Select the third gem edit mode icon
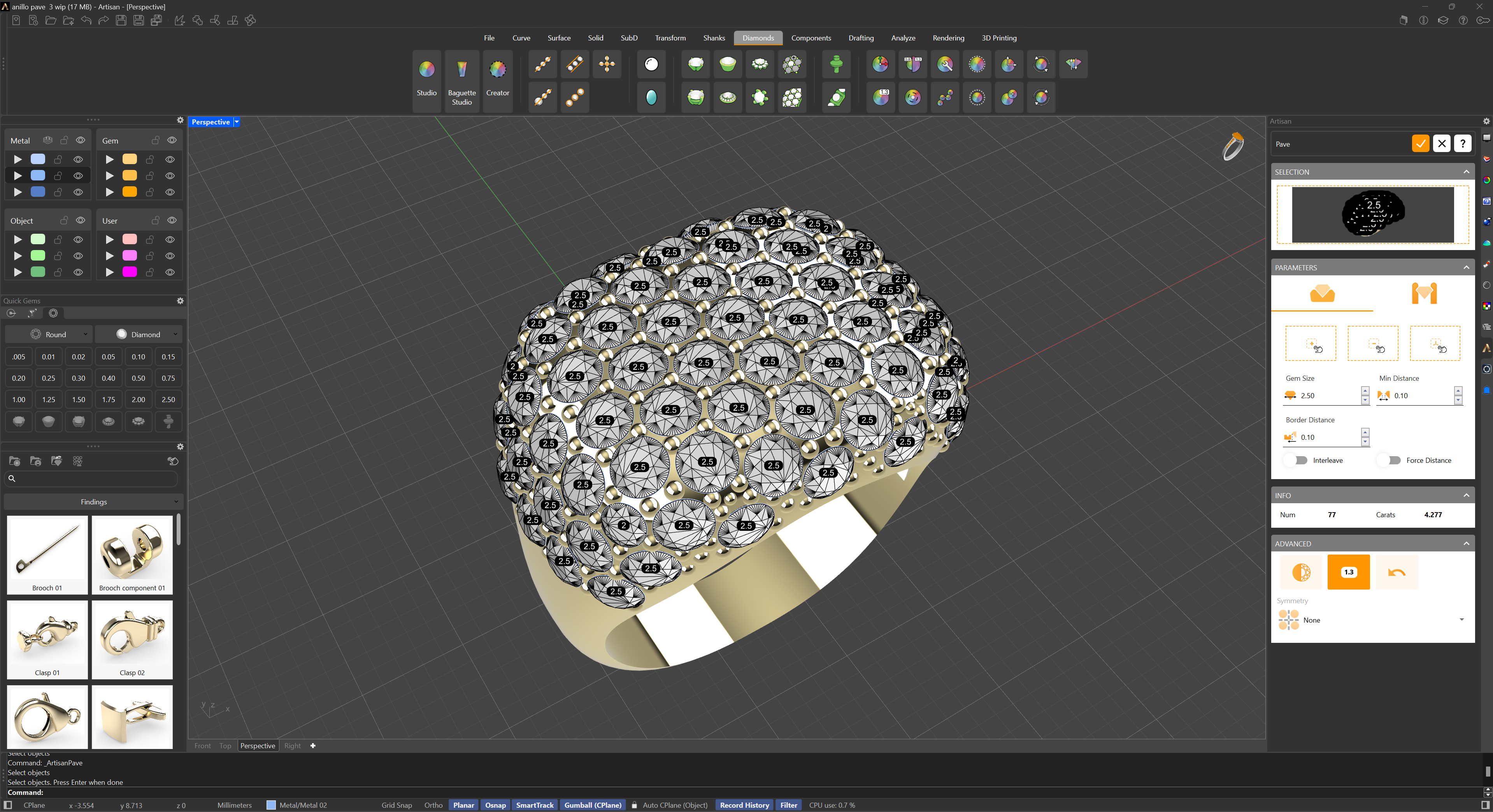Viewport: 1493px width, 812px height. [x=1435, y=343]
